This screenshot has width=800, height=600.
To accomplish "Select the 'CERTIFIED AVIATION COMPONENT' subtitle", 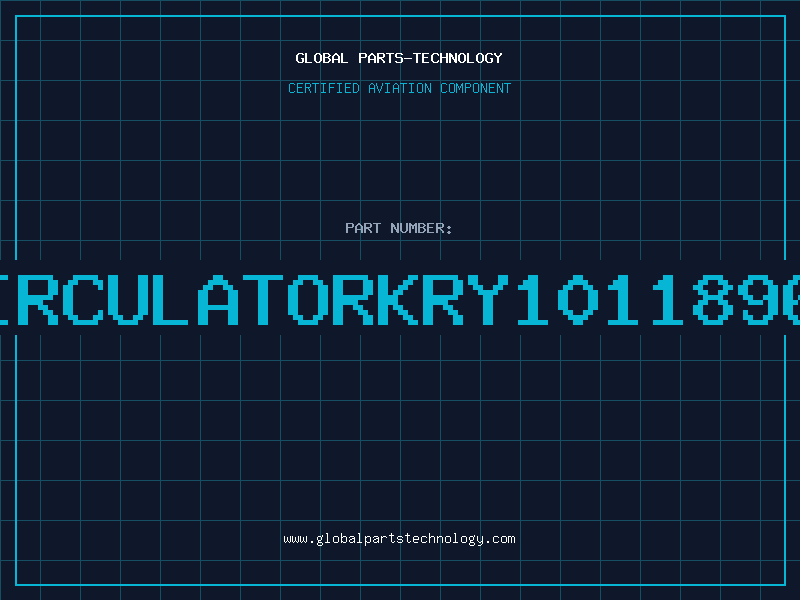I will click(x=399, y=88).
